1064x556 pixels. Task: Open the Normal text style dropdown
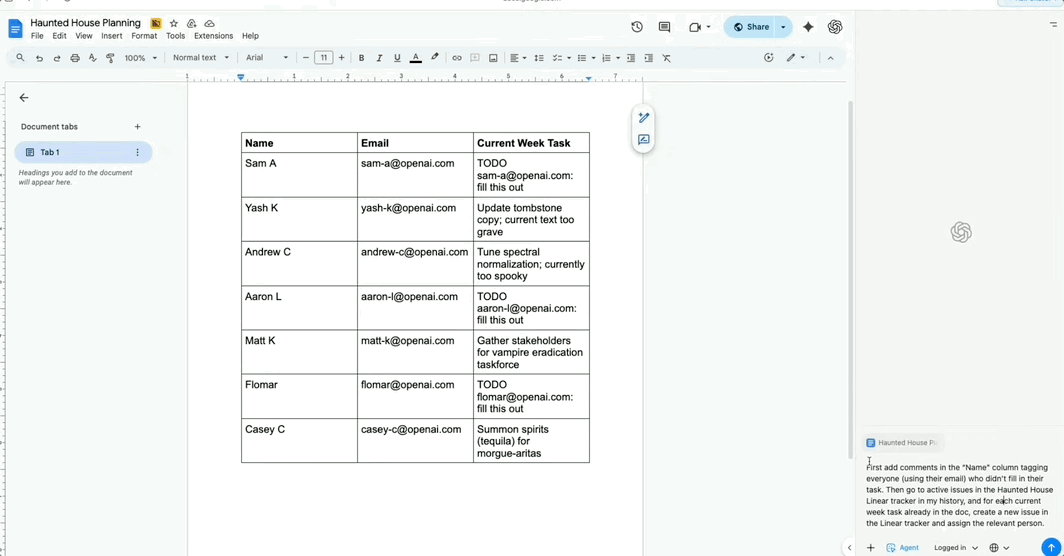(200, 58)
